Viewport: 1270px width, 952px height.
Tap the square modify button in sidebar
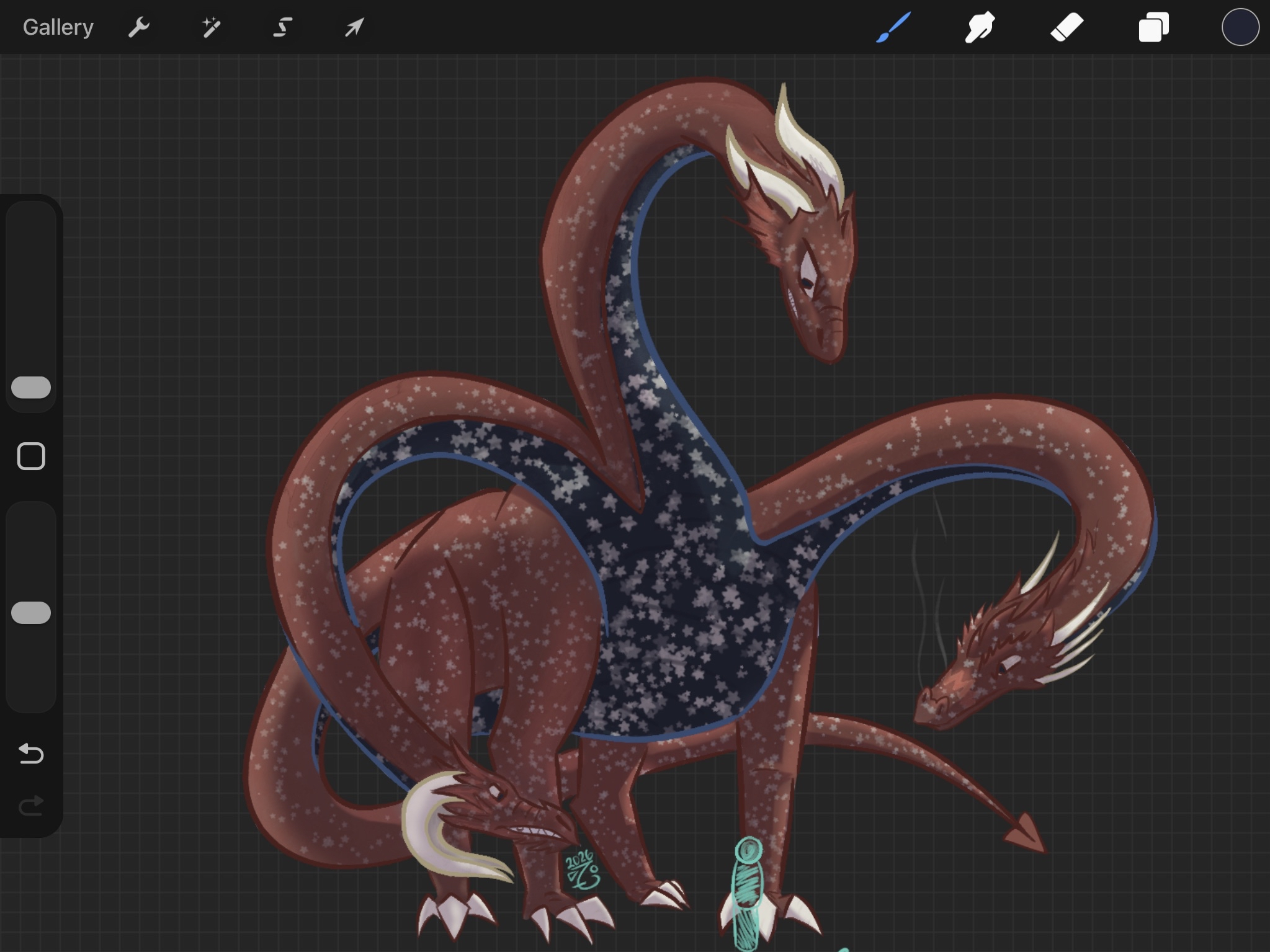pos(31,456)
